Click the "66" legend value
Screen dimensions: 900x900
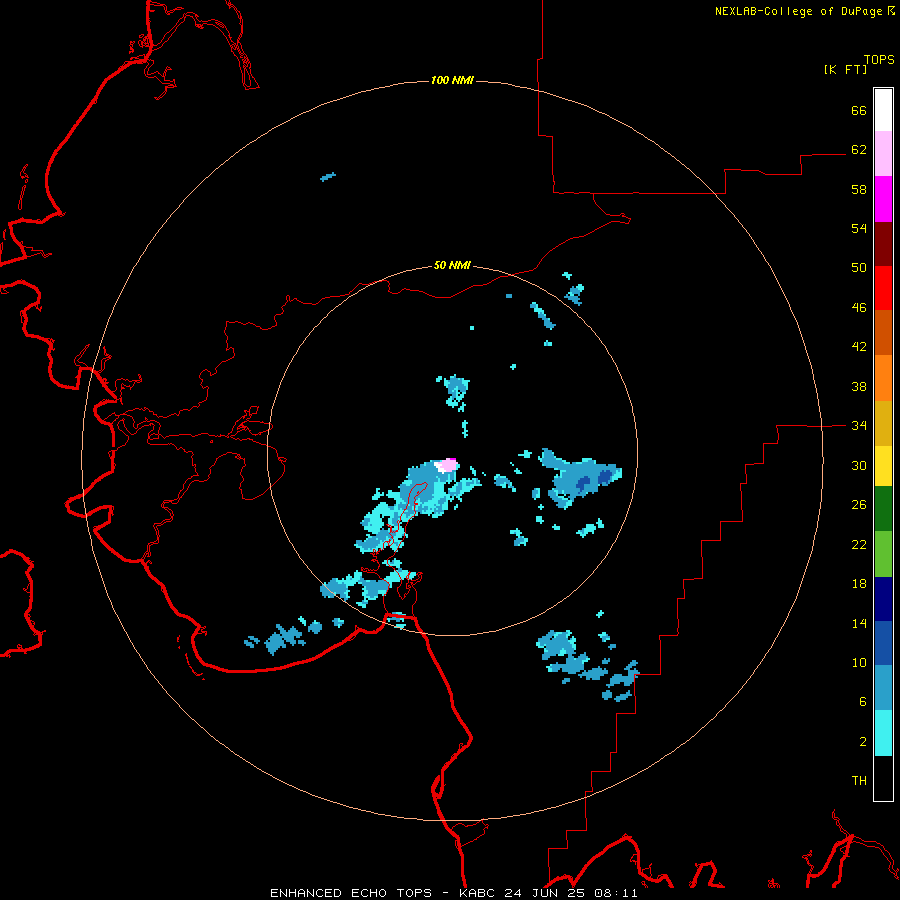coord(859,110)
